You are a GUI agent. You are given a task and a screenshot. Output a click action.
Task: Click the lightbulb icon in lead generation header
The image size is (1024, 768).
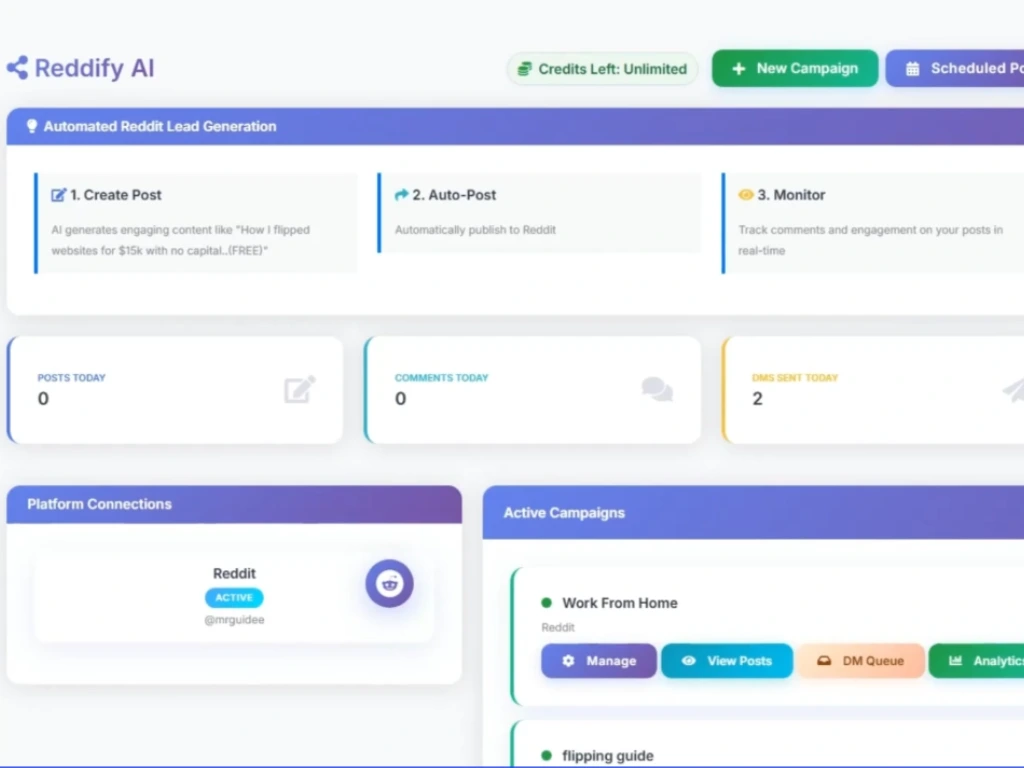[x=31, y=127]
